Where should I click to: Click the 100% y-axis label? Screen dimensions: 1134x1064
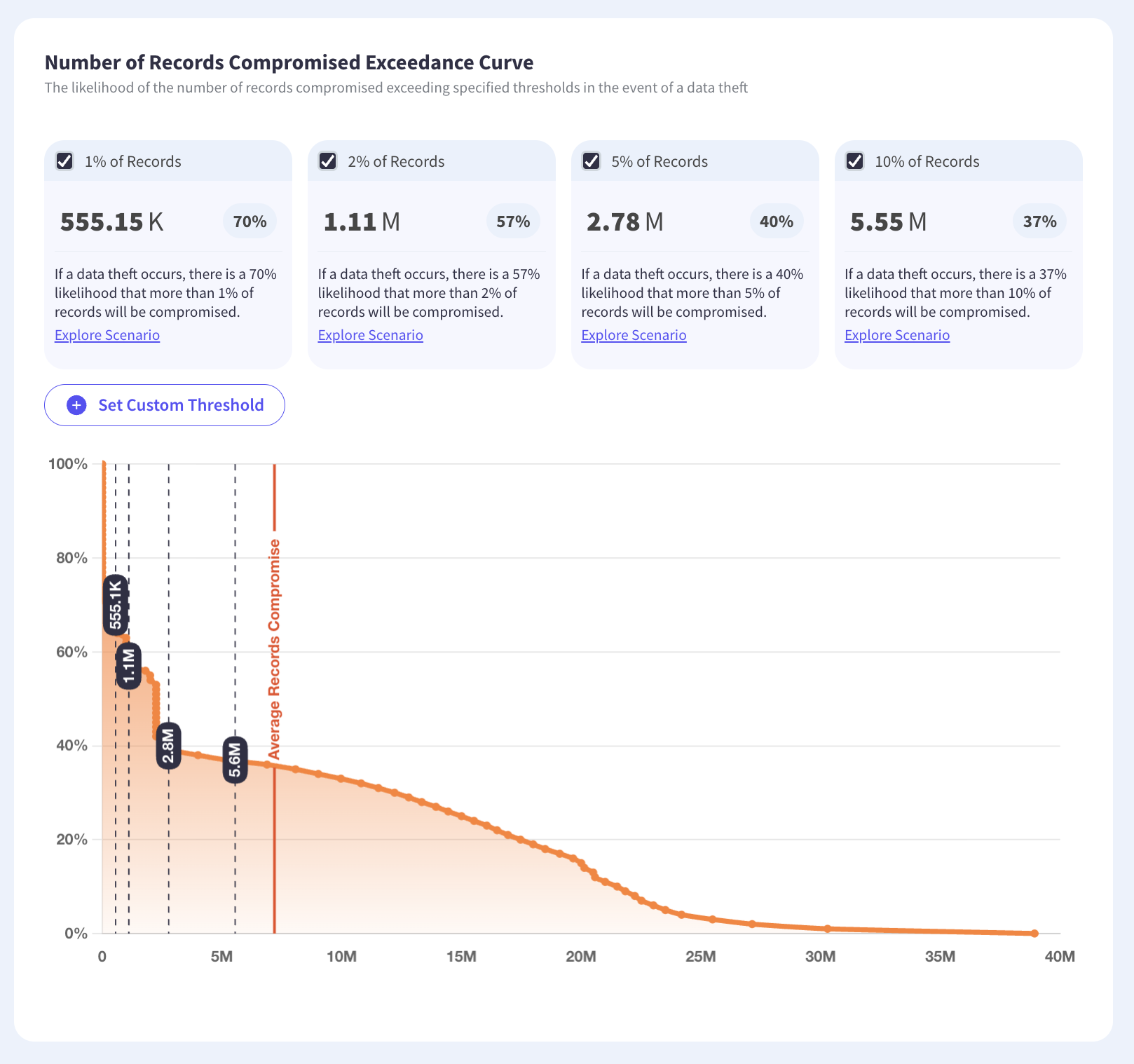pos(68,464)
